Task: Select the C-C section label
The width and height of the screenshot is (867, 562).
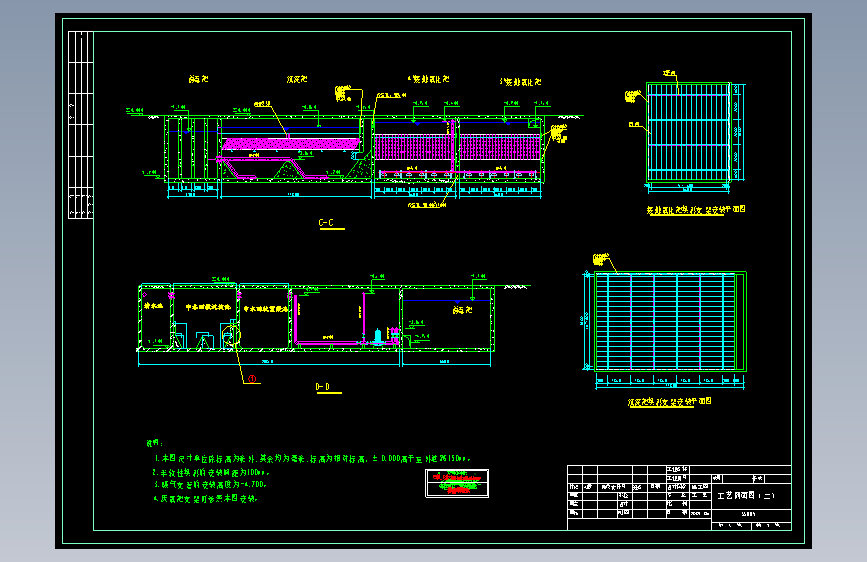Action: click(326, 223)
